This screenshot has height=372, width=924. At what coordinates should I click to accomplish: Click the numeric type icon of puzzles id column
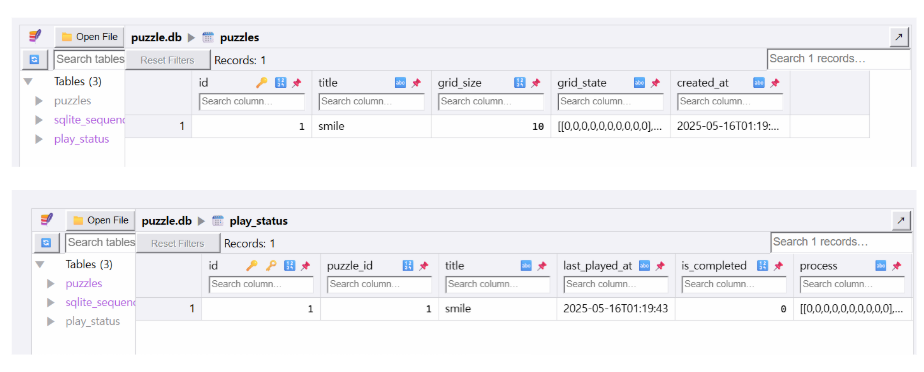point(280,83)
